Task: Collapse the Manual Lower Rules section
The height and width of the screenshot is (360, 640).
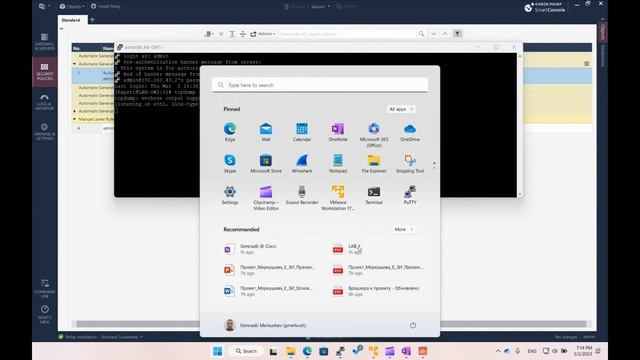Action: coord(74,119)
